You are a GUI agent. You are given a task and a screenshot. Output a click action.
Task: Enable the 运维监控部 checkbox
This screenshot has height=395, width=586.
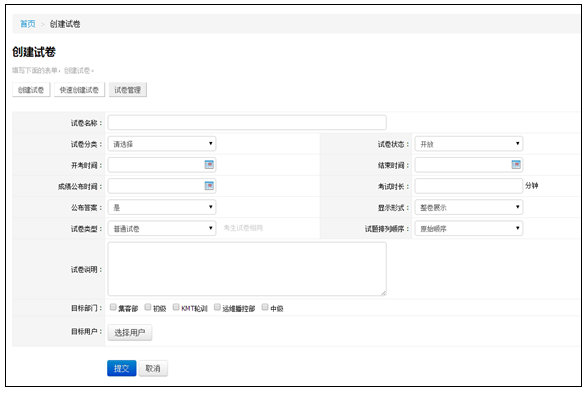click(217, 307)
